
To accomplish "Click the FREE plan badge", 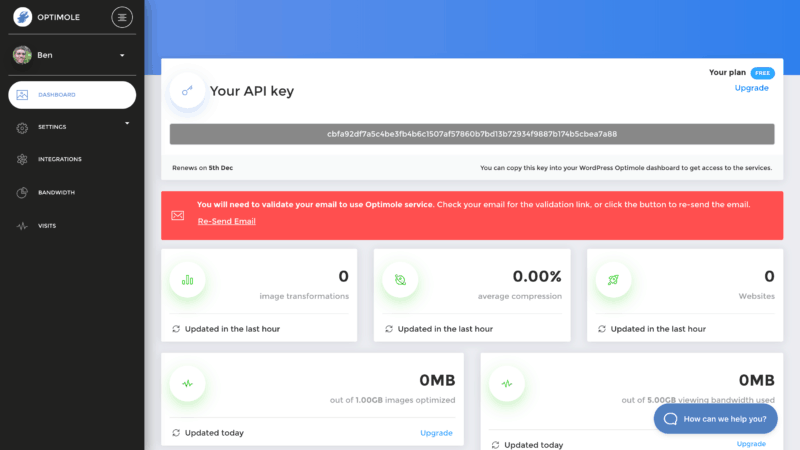I will click(762, 73).
